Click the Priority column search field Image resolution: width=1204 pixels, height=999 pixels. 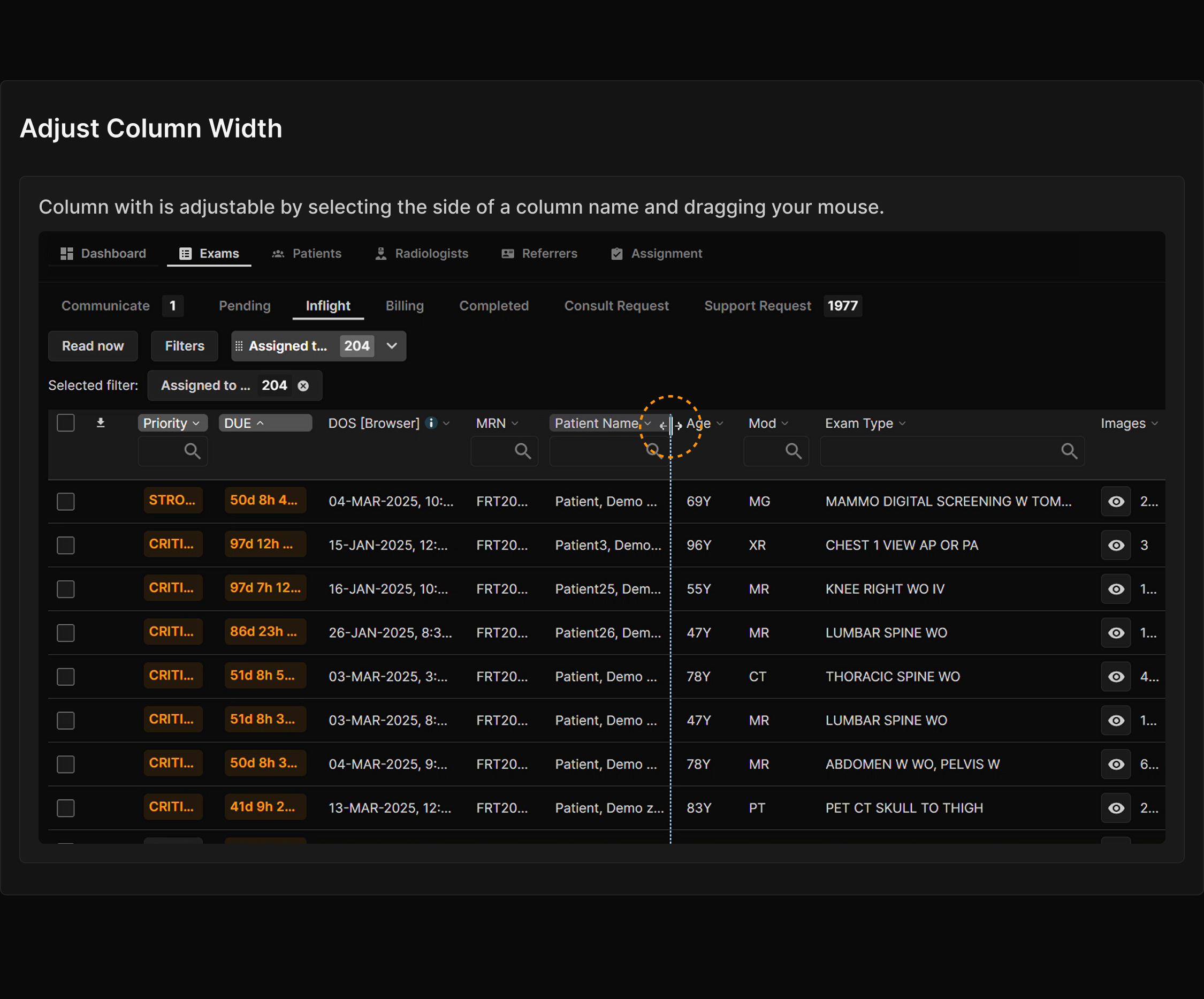(172, 451)
